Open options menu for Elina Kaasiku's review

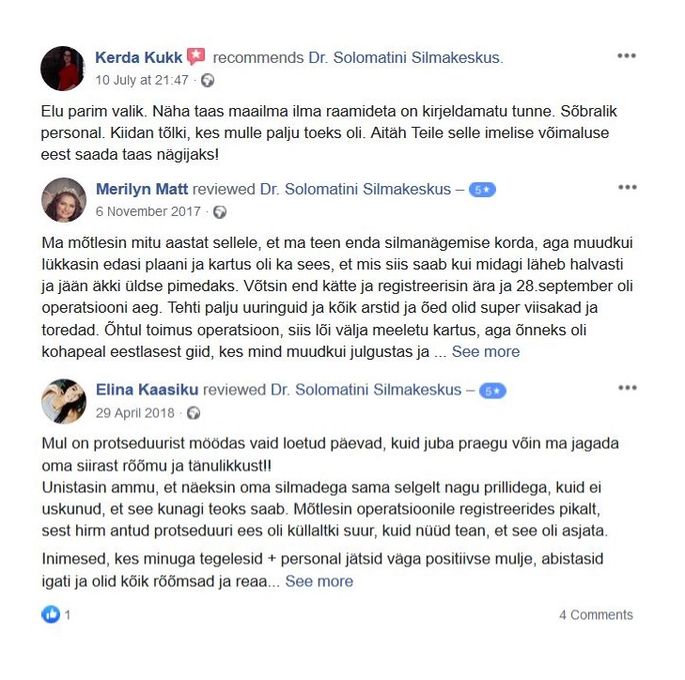tap(627, 388)
